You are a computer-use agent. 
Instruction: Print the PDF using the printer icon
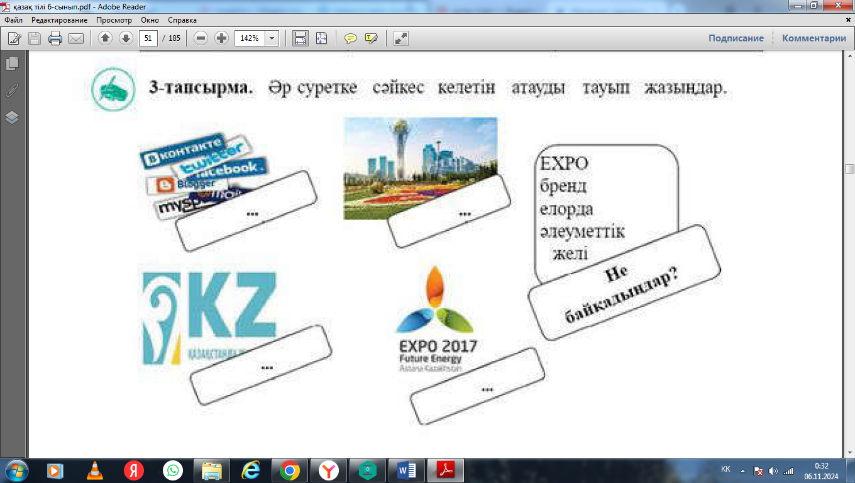click(55, 39)
